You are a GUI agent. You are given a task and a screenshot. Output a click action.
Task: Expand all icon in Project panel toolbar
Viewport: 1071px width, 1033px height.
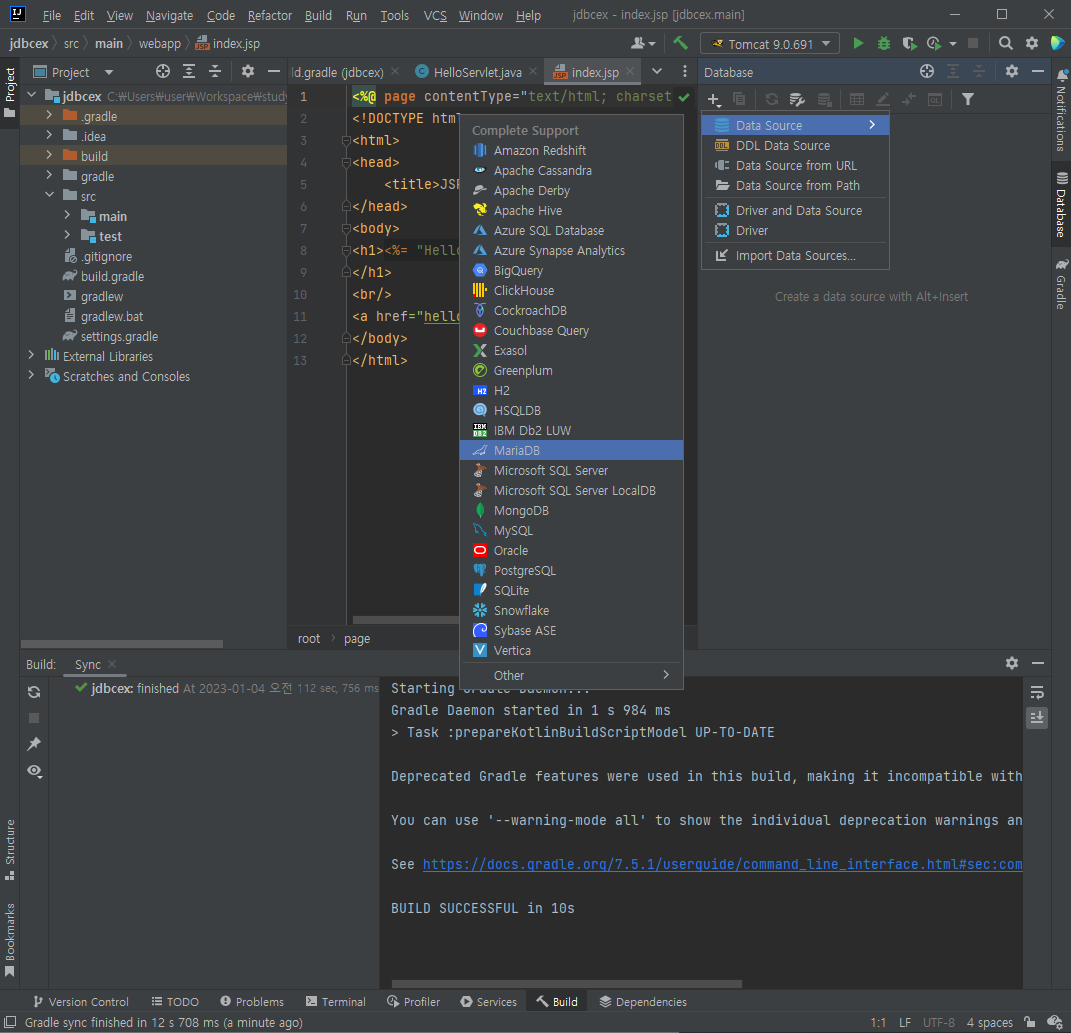tap(189, 71)
